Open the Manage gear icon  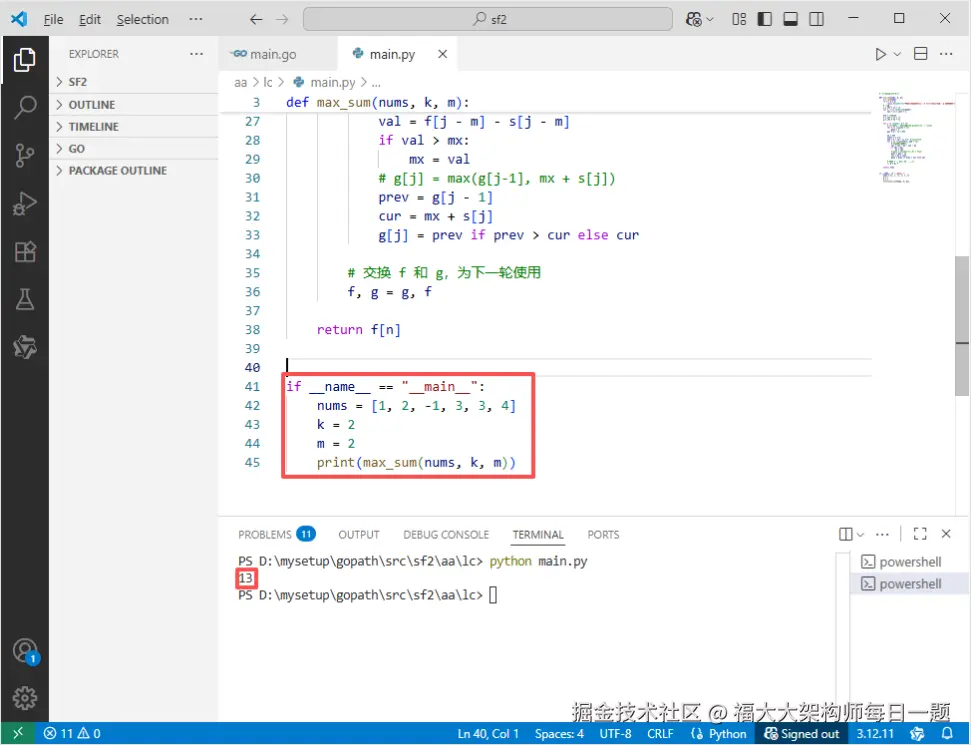point(25,698)
